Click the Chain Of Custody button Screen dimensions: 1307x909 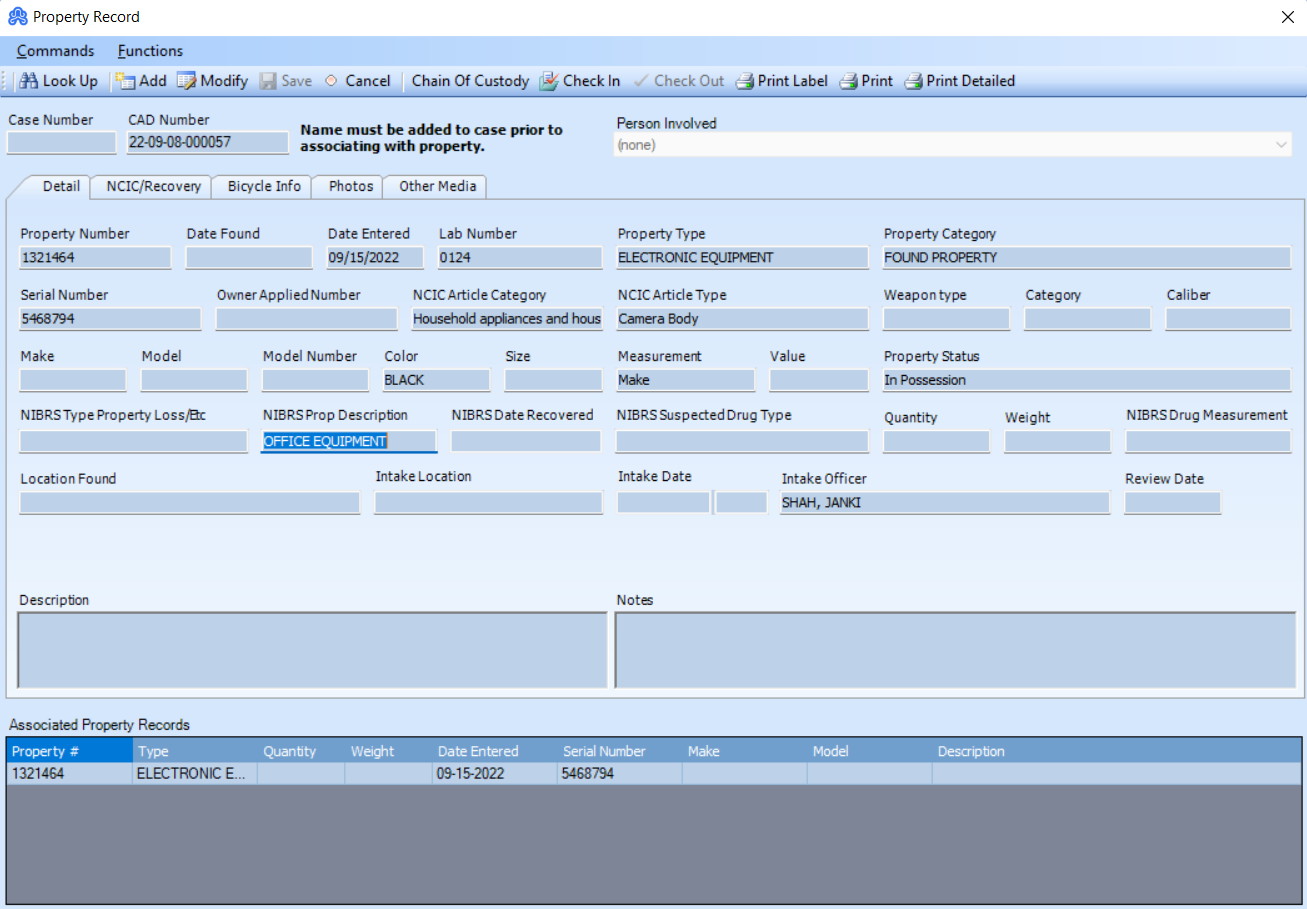pos(470,81)
